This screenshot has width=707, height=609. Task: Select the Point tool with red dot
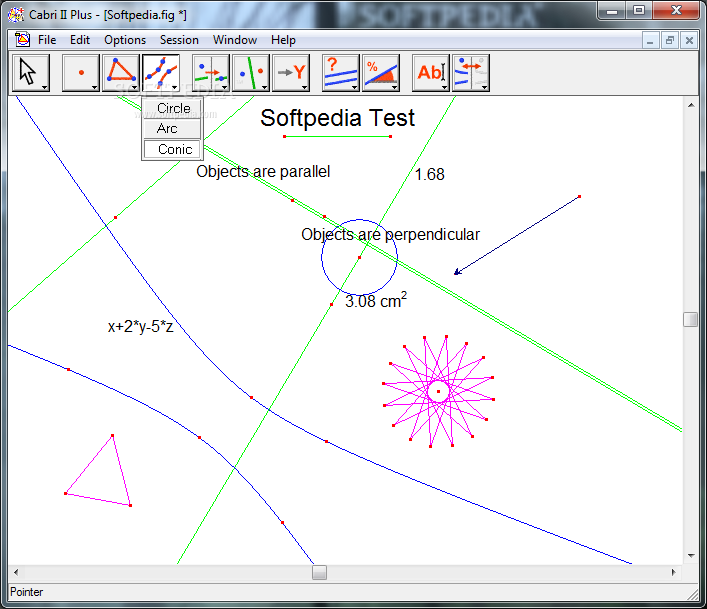(x=81, y=73)
